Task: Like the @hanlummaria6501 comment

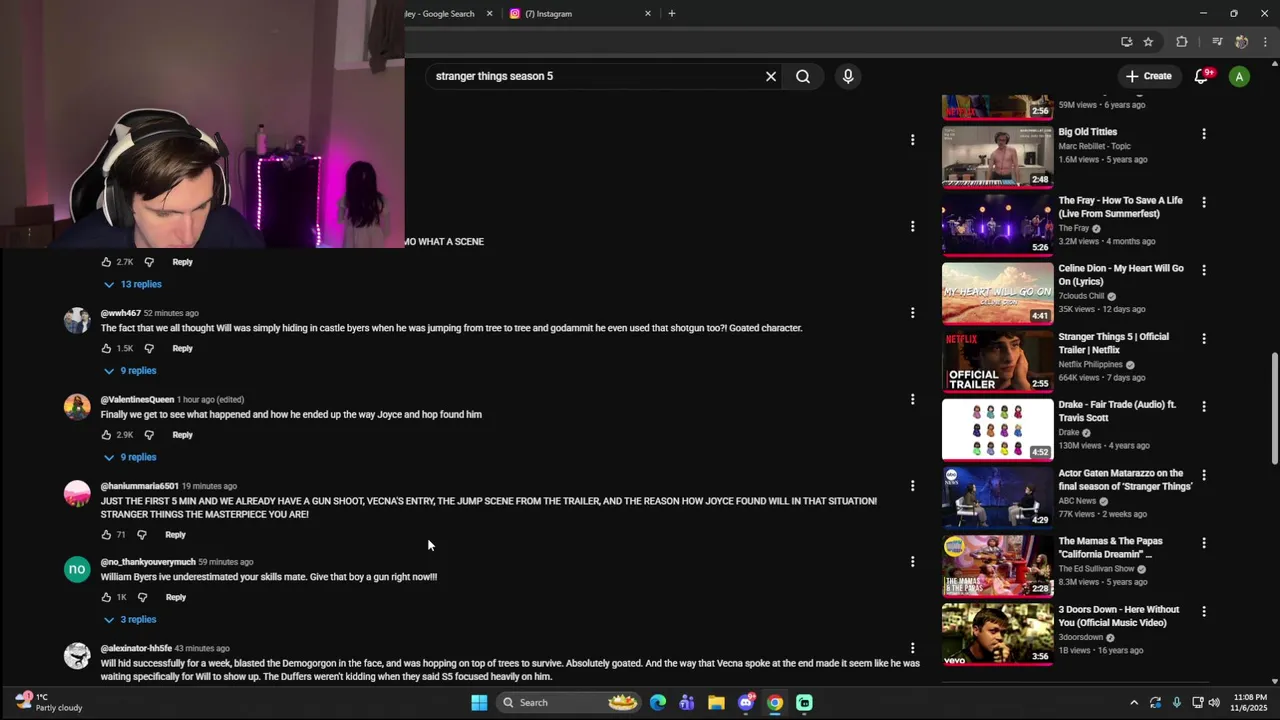Action: [x=106, y=535]
